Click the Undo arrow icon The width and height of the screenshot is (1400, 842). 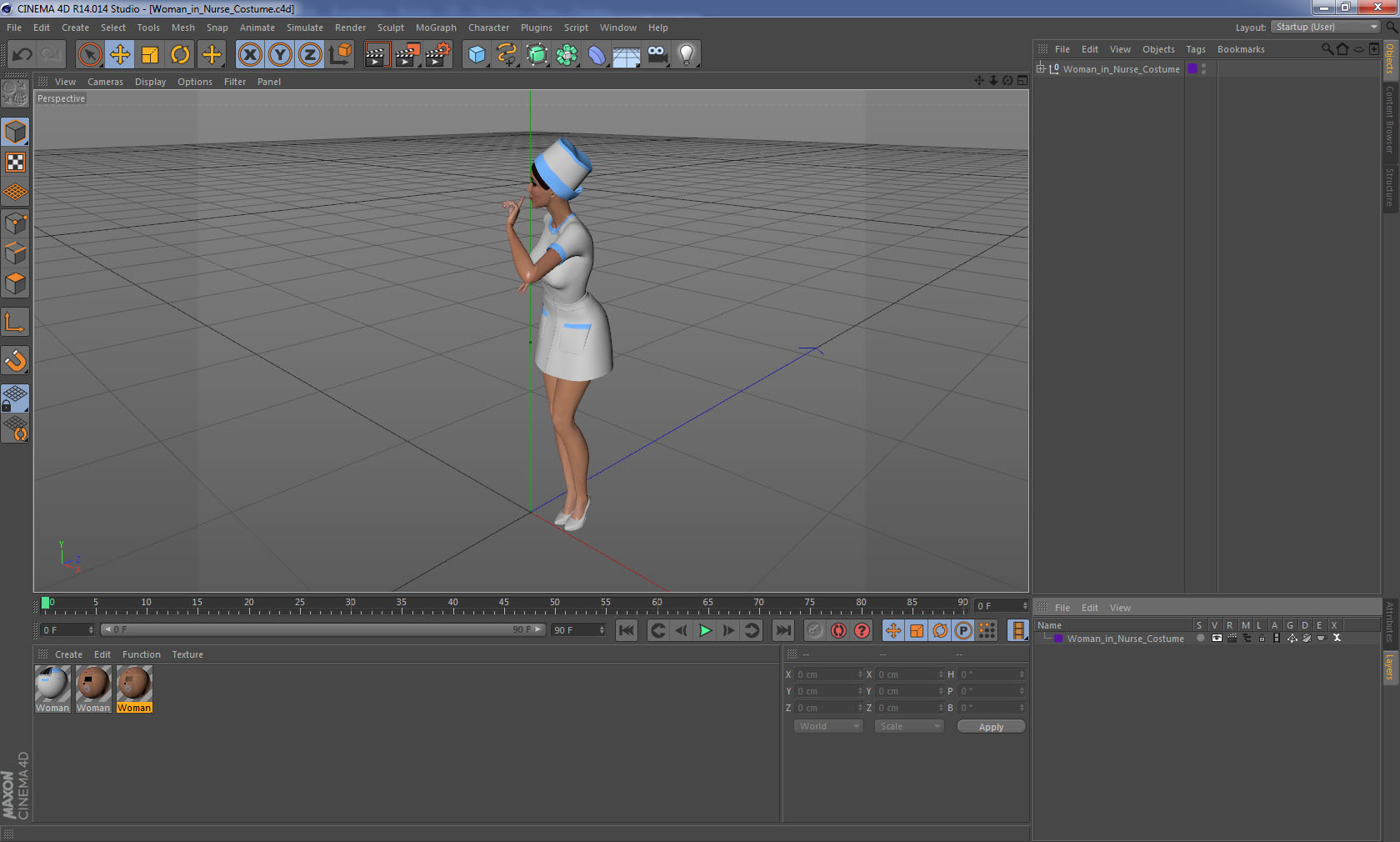click(x=22, y=55)
